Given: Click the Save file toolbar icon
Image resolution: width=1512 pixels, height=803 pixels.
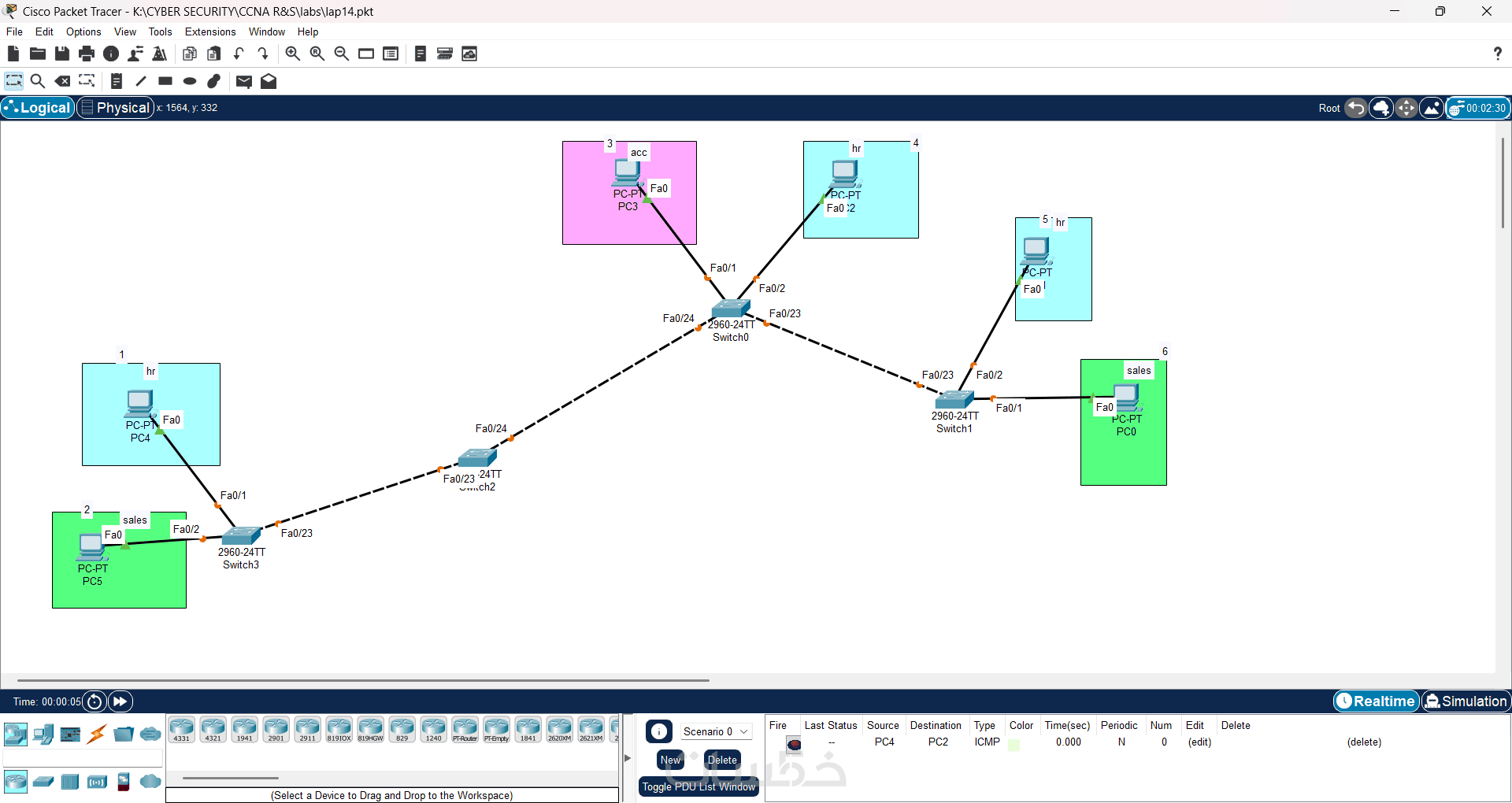Looking at the screenshot, I should (x=62, y=54).
